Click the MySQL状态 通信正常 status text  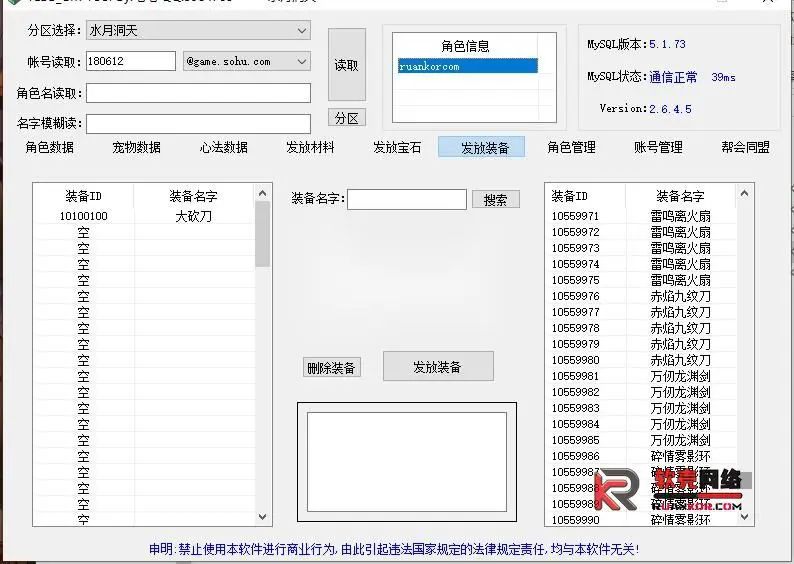pos(673,77)
